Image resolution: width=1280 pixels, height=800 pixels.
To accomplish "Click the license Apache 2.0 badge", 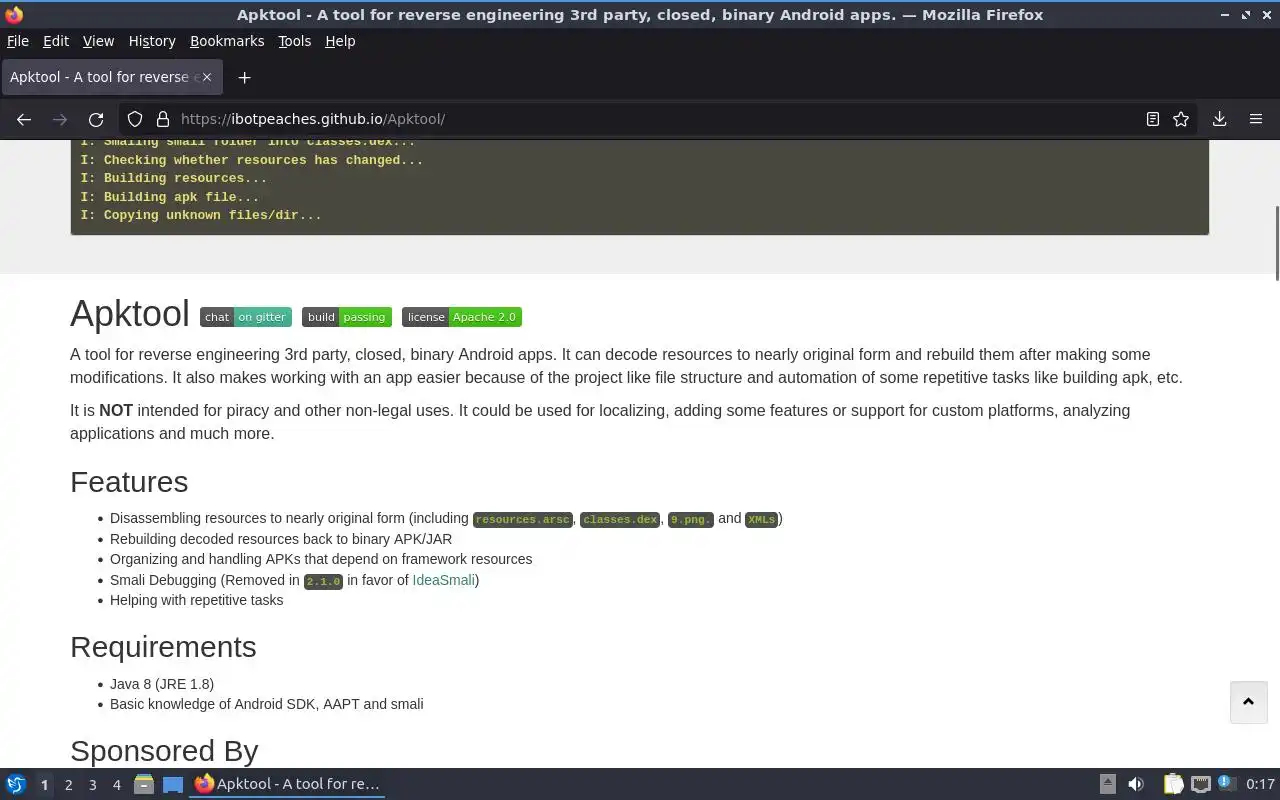I will pyautogui.click(x=462, y=317).
